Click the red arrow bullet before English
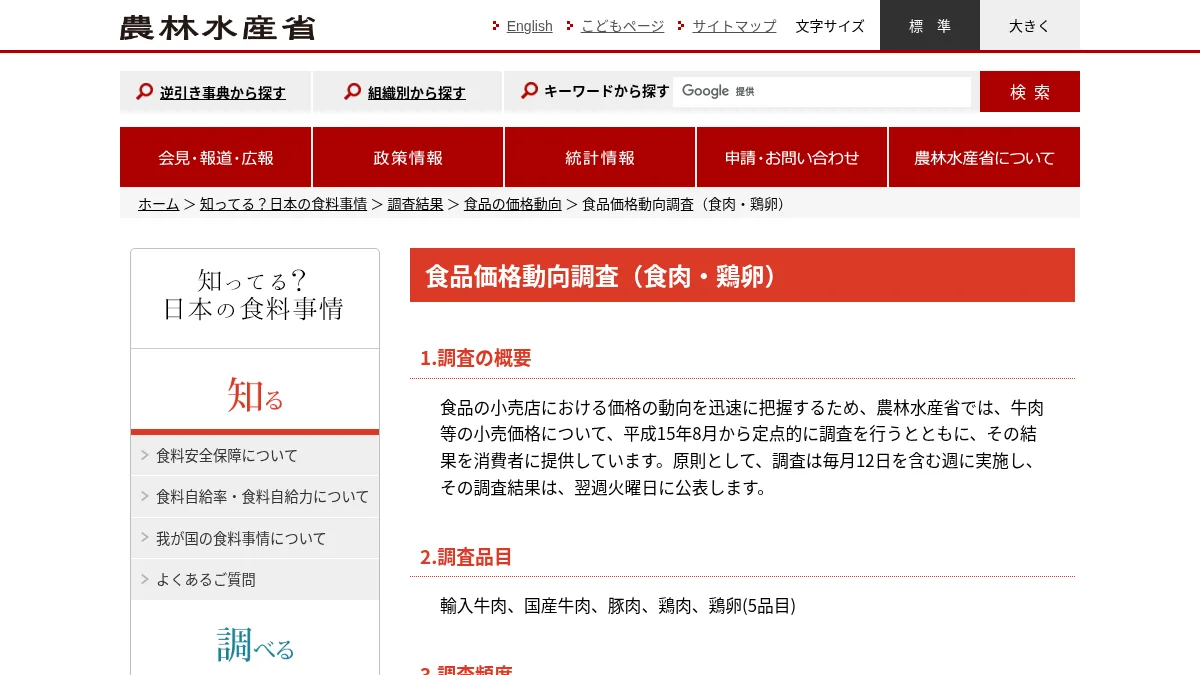This screenshot has width=1200, height=675. 496,26
